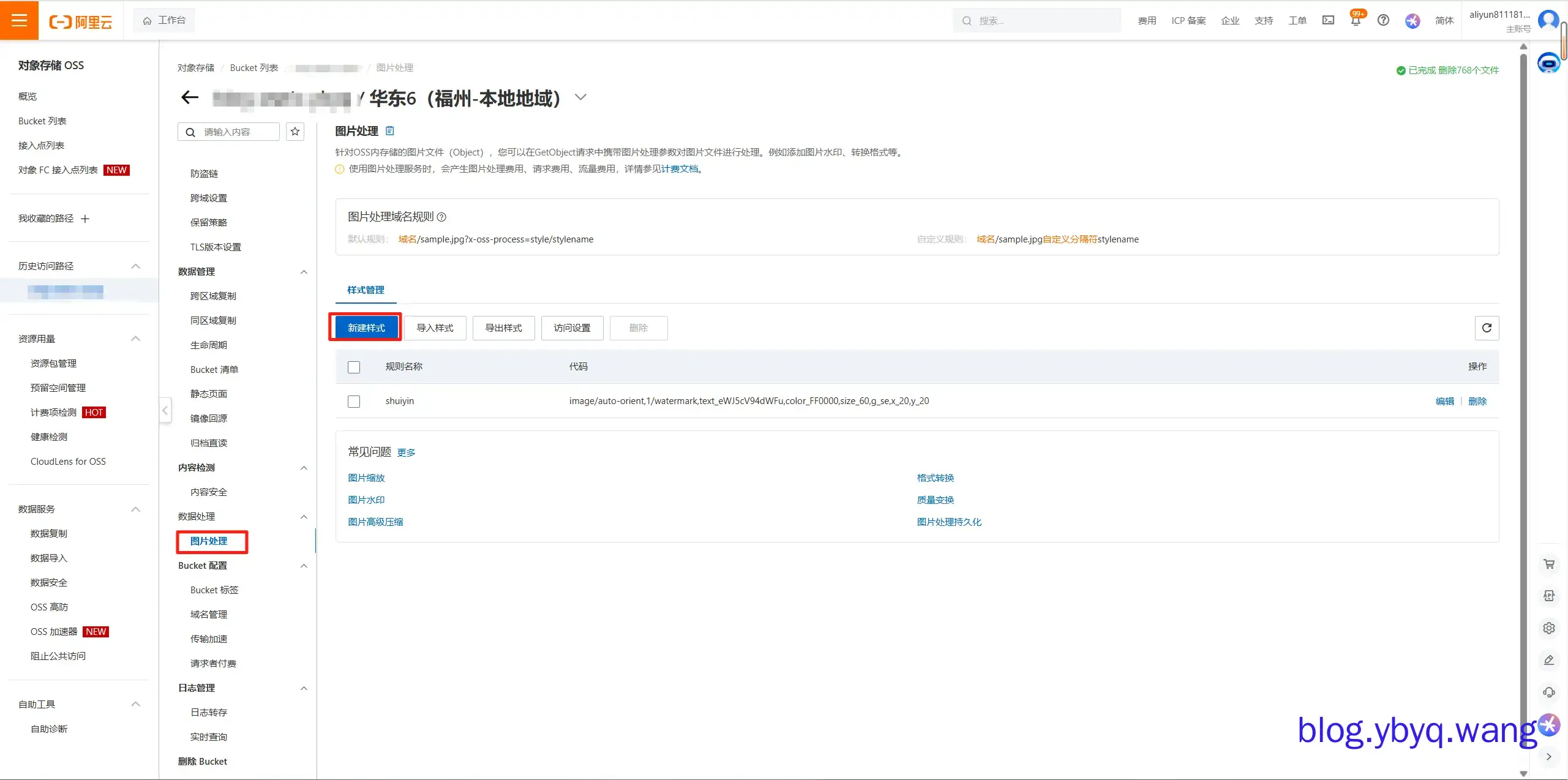The width and height of the screenshot is (1568, 780).
Task: Open the notification bell with 99+ badge
Action: 1356,20
